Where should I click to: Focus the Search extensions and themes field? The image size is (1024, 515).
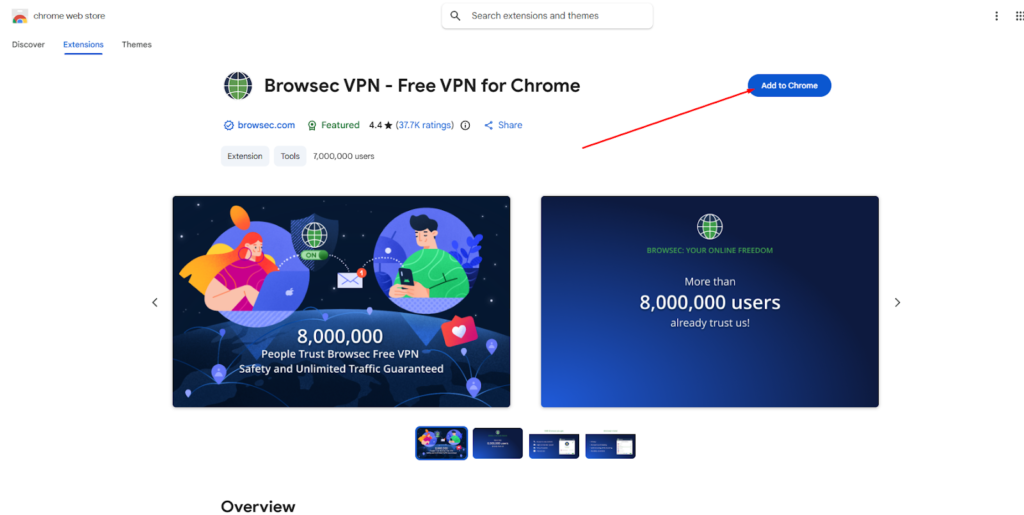click(547, 16)
